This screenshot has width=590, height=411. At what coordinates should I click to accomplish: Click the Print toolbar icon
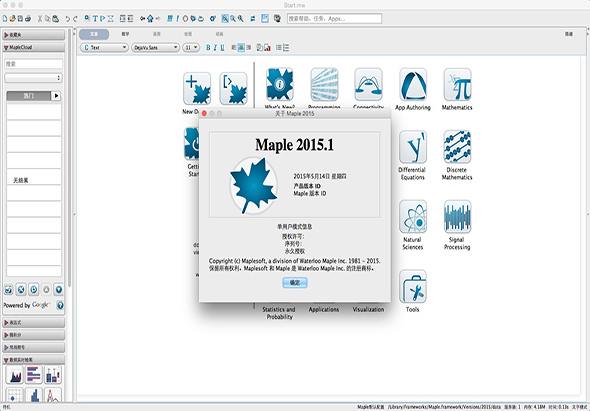point(28,18)
